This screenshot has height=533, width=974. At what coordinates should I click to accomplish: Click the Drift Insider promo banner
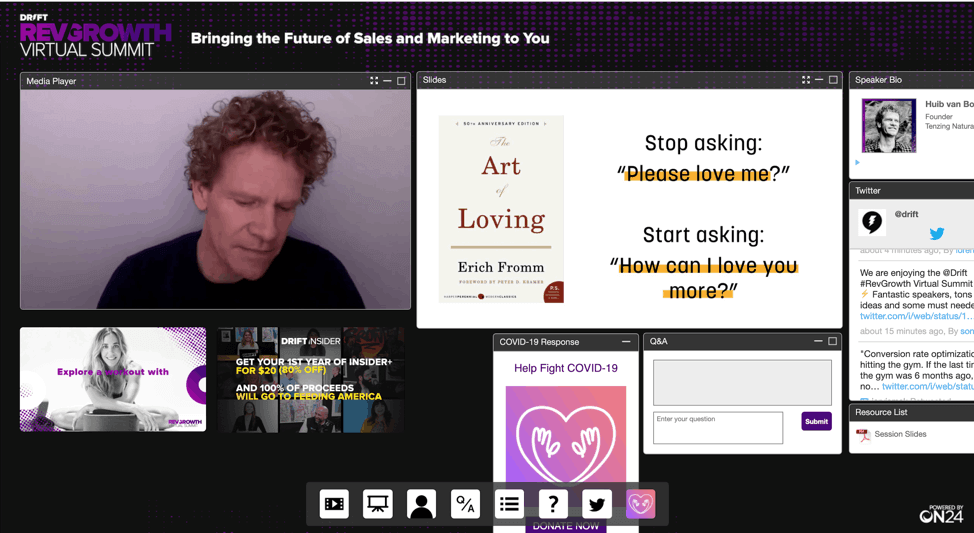point(311,380)
